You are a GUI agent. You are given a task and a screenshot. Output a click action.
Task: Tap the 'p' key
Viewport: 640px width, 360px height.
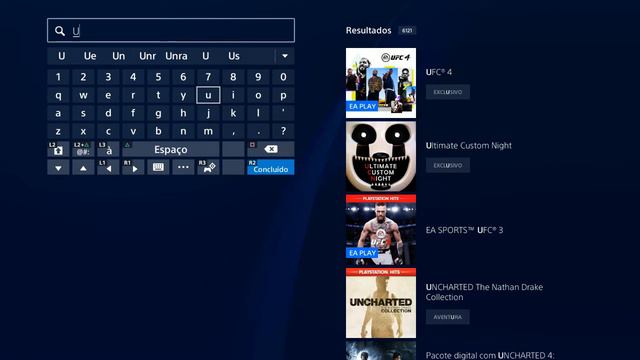[x=283, y=95]
